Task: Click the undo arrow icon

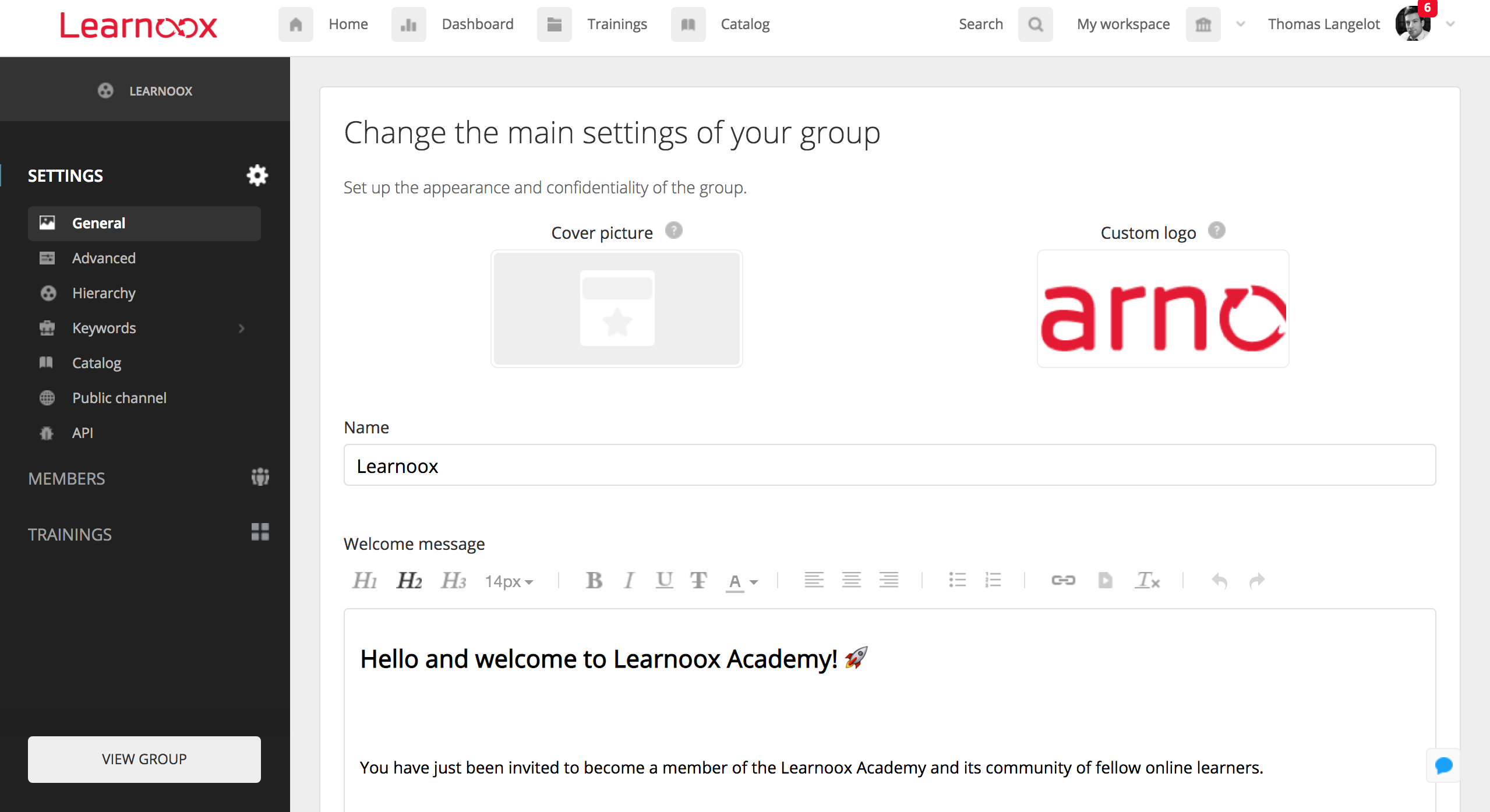Action: click(x=1219, y=580)
